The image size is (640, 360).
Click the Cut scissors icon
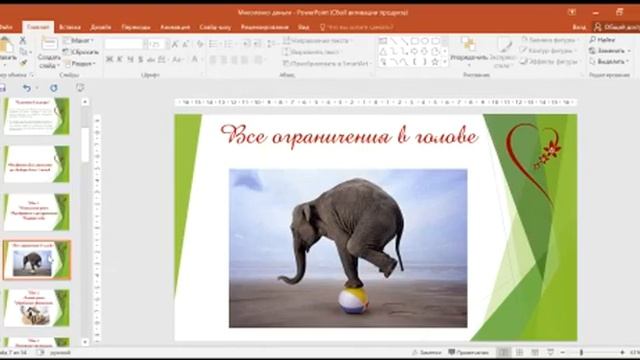(23, 40)
